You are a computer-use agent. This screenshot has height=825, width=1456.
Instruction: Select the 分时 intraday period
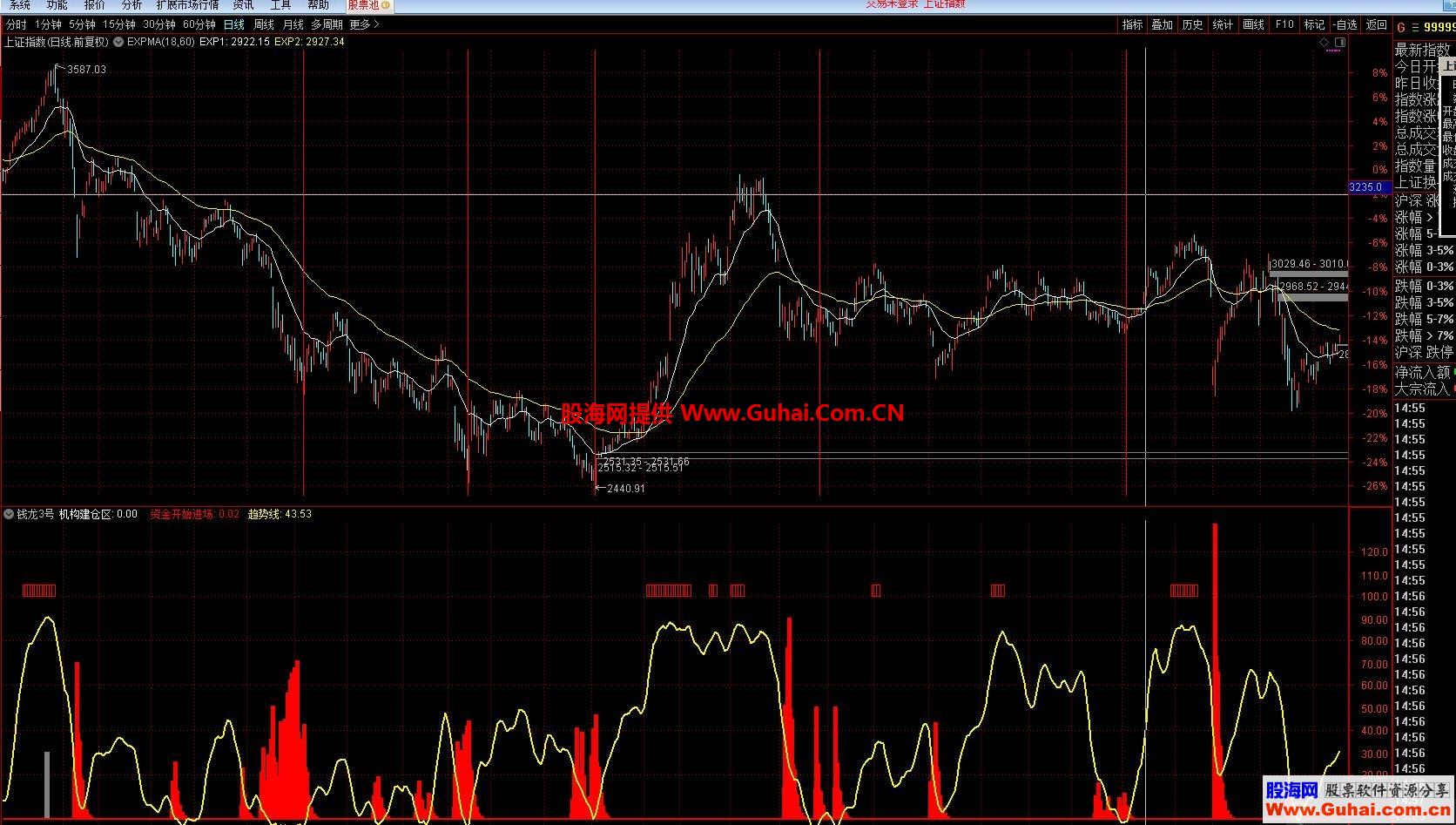click(x=16, y=24)
